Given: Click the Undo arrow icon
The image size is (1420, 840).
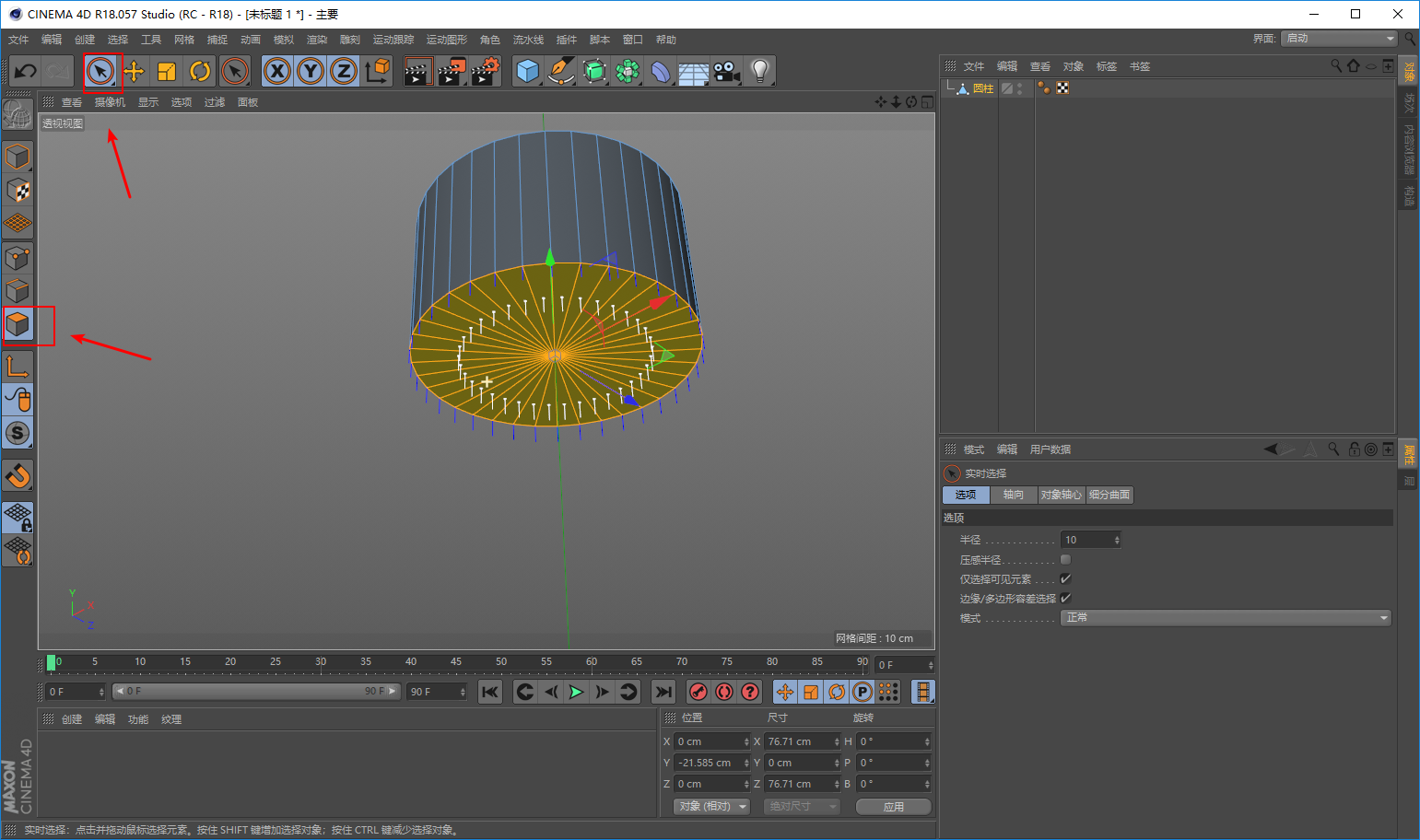Looking at the screenshot, I should pos(25,71).
